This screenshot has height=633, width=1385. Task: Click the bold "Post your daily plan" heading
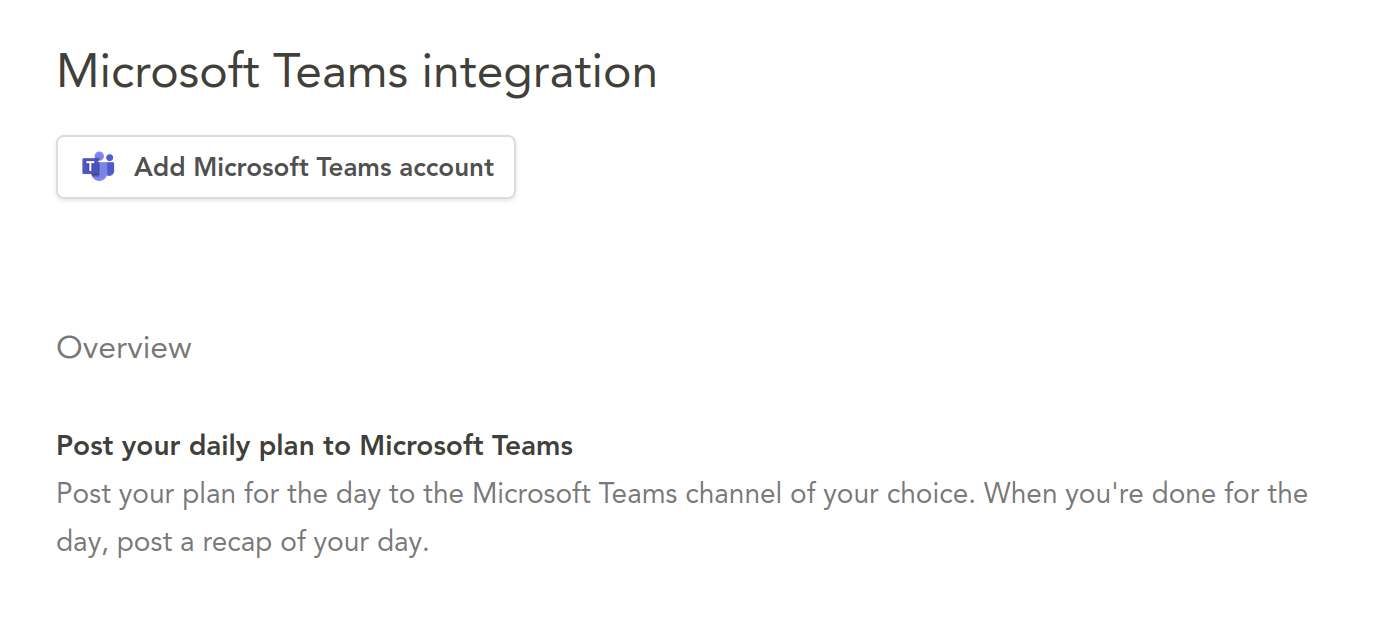[x=314, y=445]
